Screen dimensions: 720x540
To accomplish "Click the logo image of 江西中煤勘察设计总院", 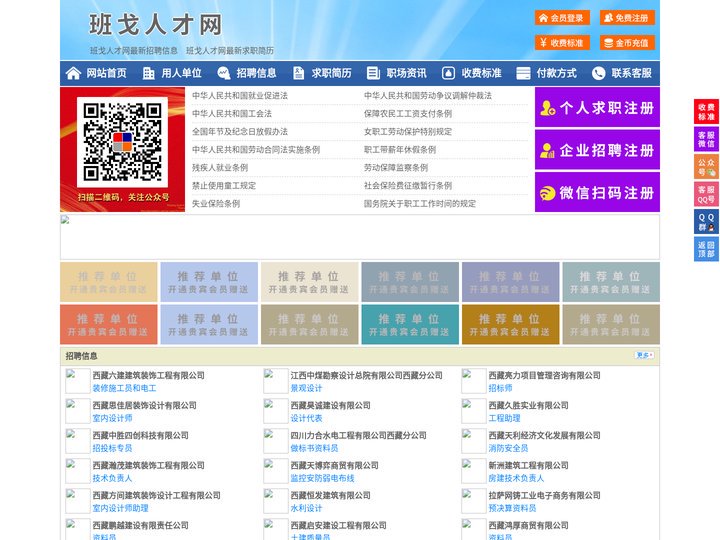I will click(276, 381).
